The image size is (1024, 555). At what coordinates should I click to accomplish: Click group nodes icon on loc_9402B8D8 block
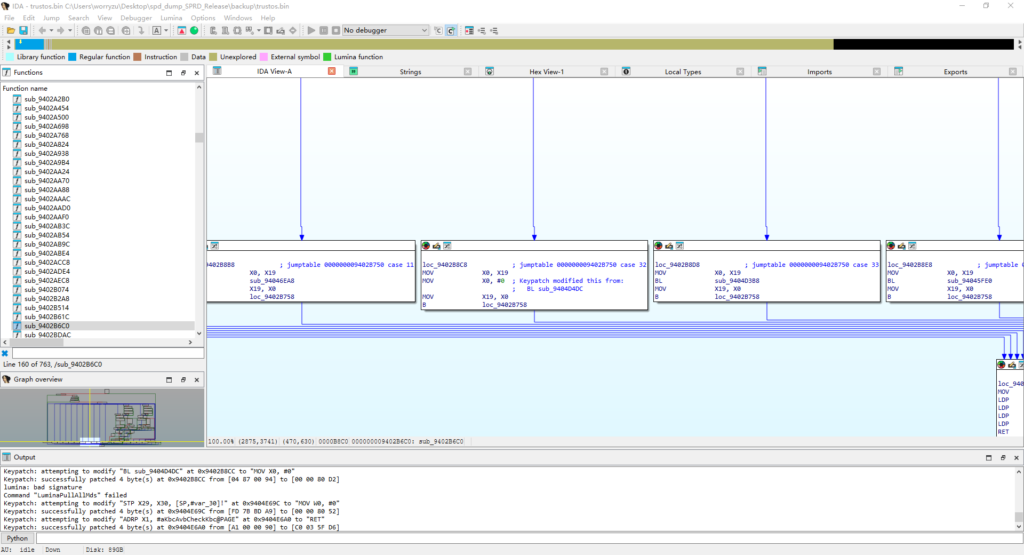click(x=680, y=246)
